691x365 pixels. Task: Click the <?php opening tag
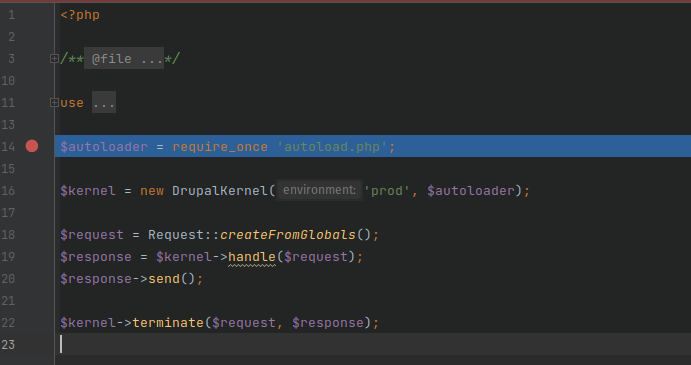pyautogui.click(x=80, y=15)
